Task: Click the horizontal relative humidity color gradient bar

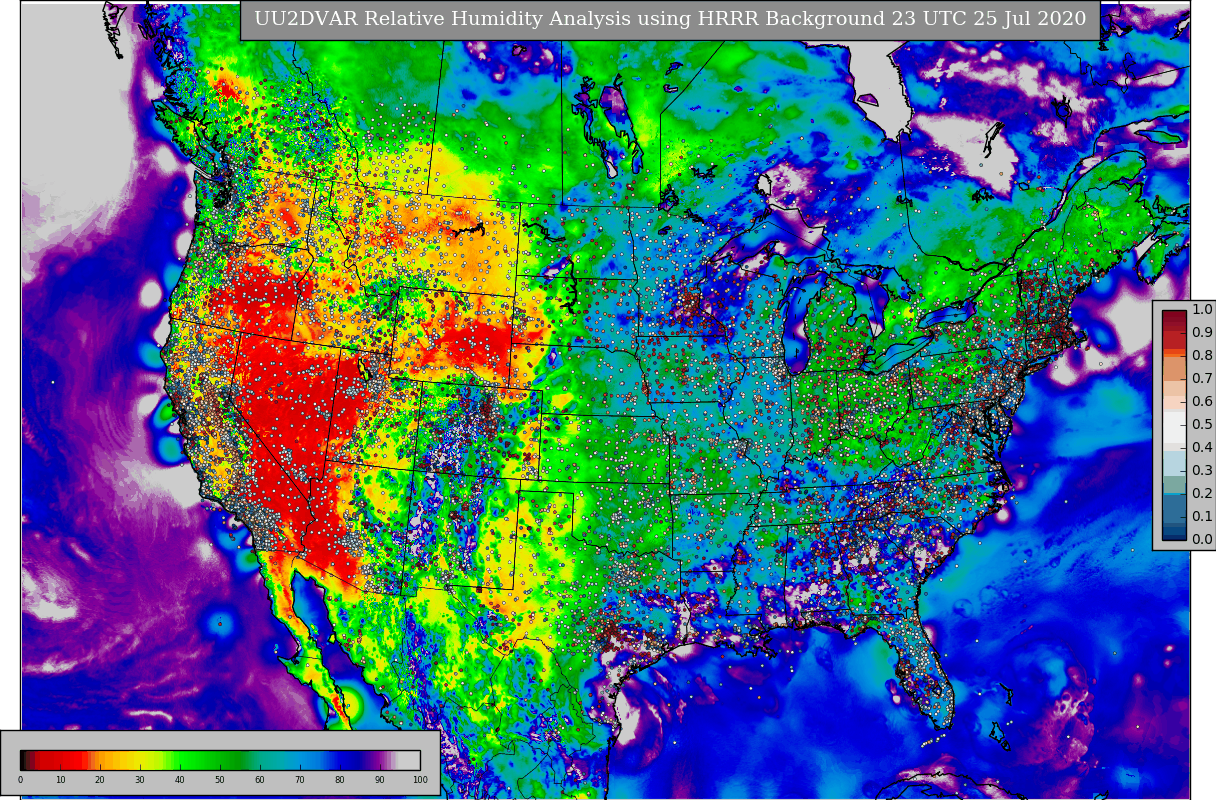Action: coord(220,760)
